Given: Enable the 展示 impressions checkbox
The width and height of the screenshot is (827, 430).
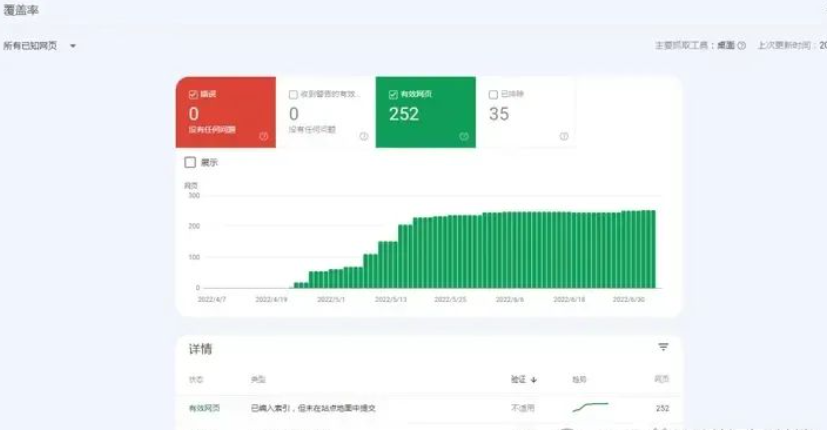Looking at the screenshot, I should [190, 162].
